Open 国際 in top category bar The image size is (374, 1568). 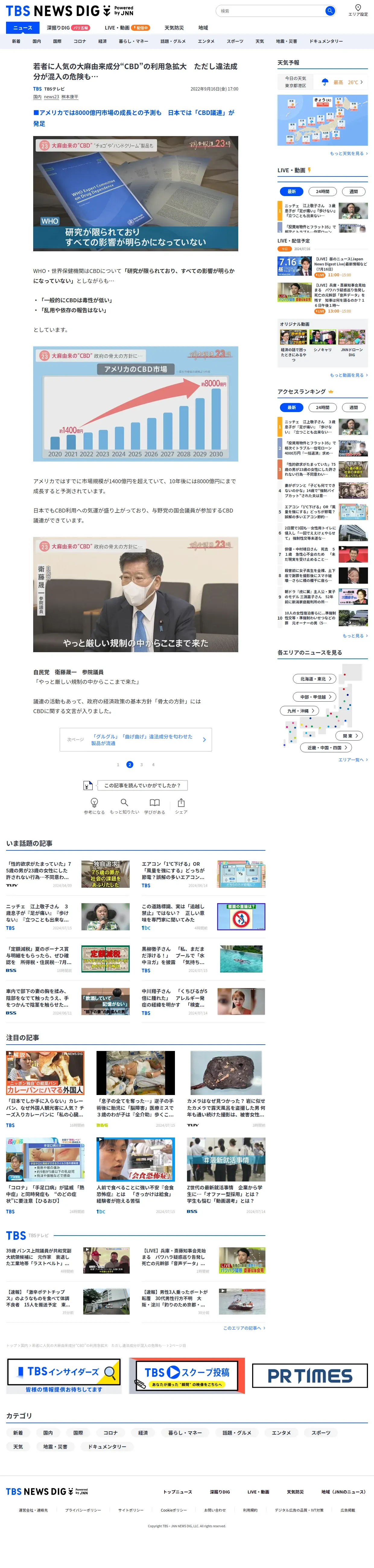pyautogui.click(x=57, y=41)
